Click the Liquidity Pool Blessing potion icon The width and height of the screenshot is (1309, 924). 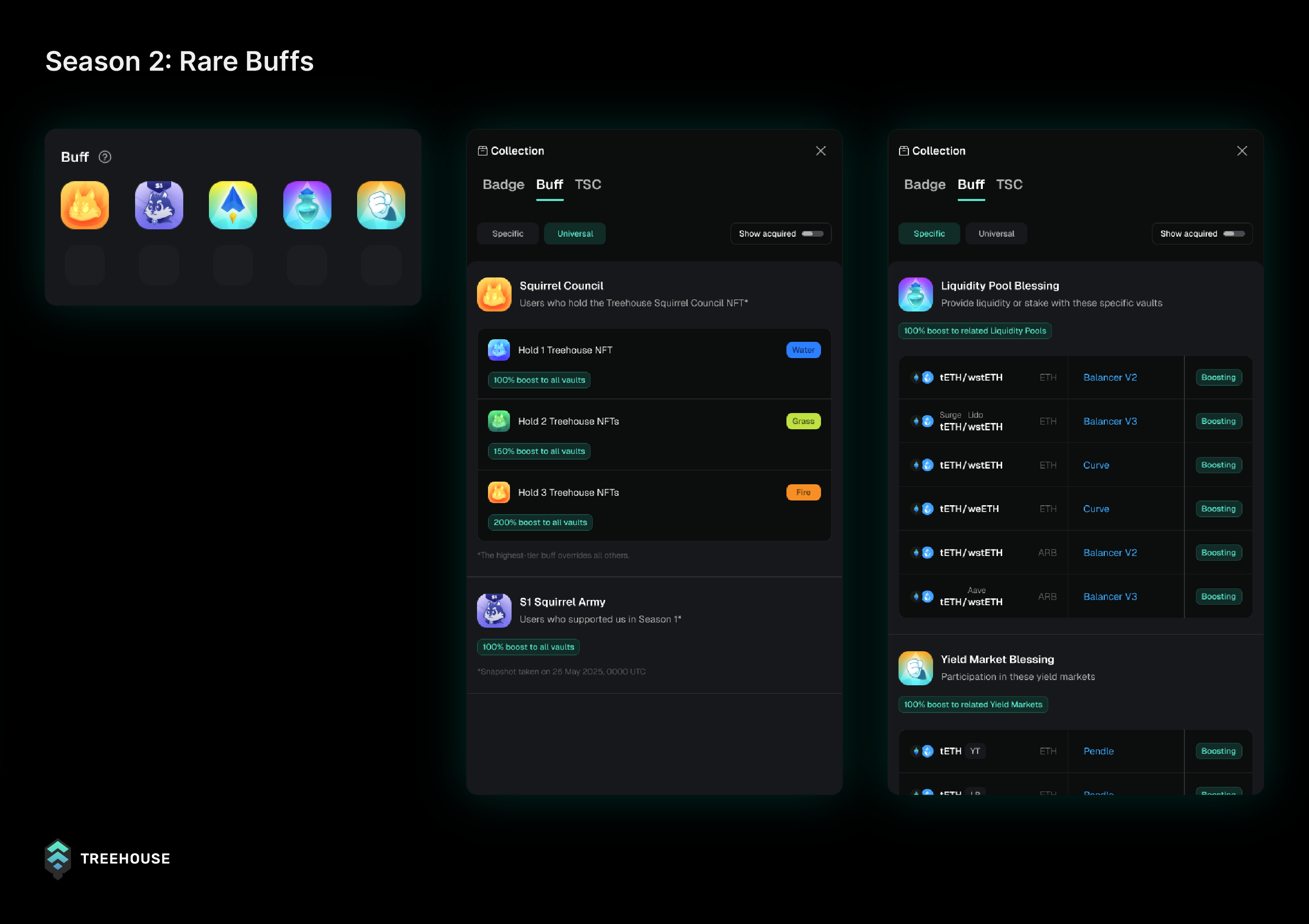click(x=916, y=295)
